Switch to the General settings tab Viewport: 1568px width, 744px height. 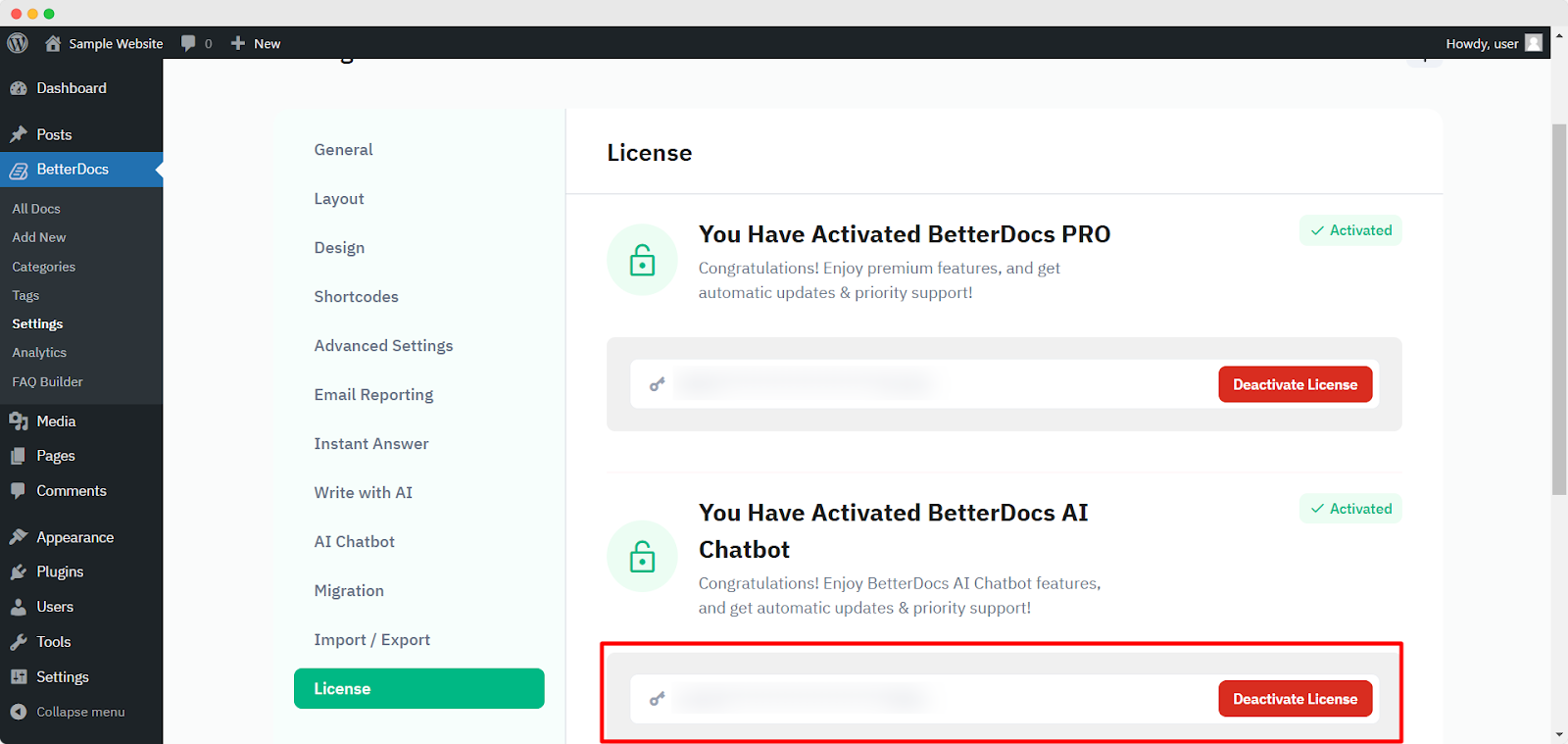(x=343, y=149)
